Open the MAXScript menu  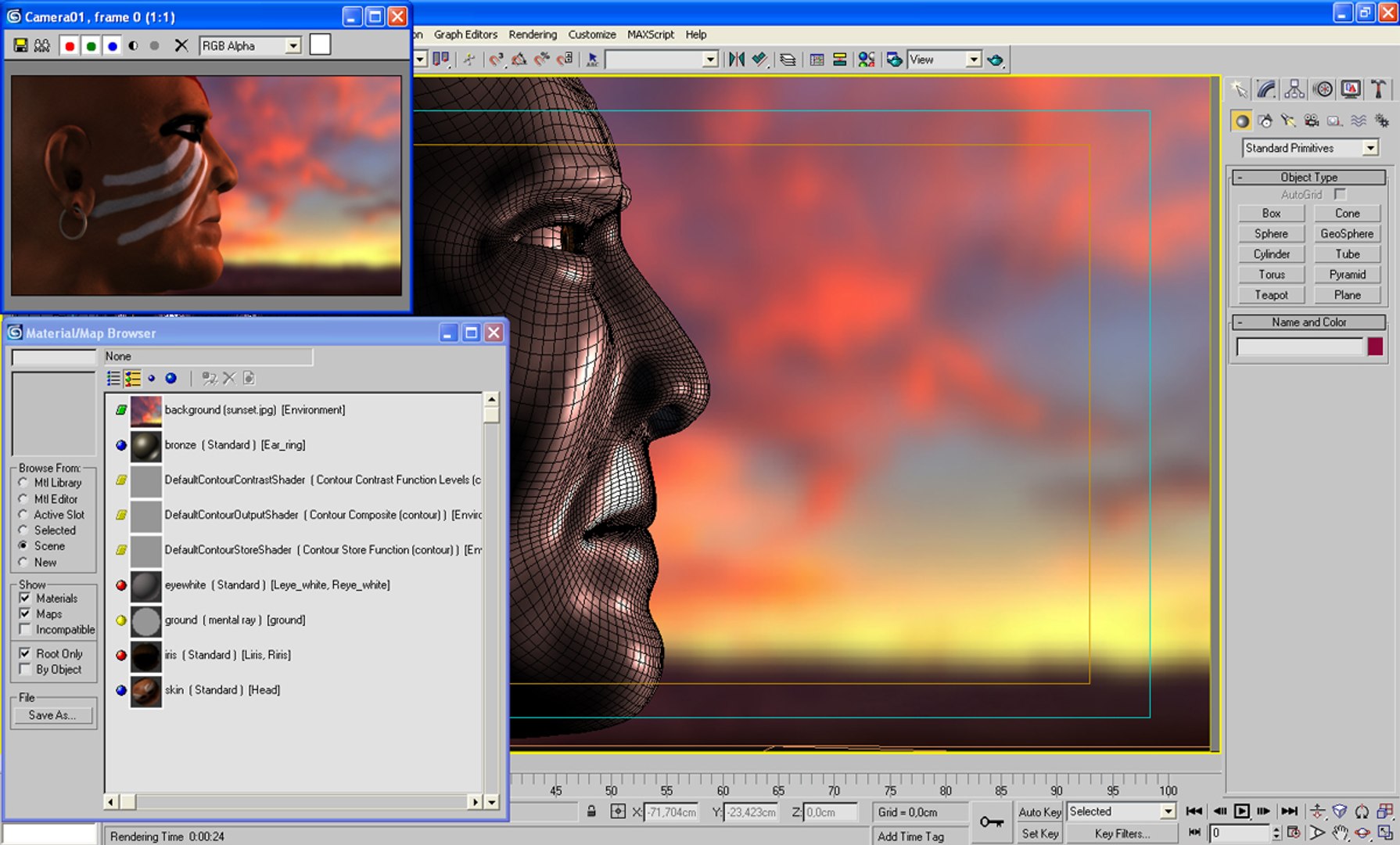point(650,34)
